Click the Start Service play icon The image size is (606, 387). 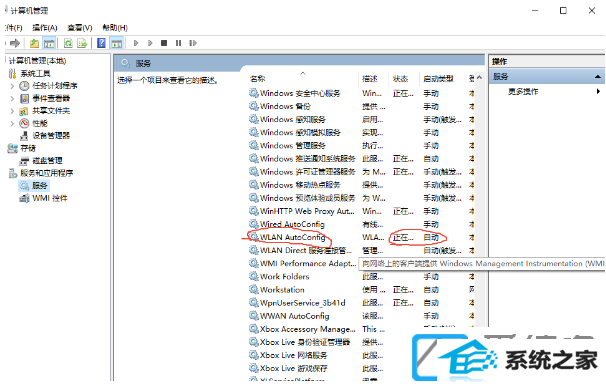click(x=136, y=43)
